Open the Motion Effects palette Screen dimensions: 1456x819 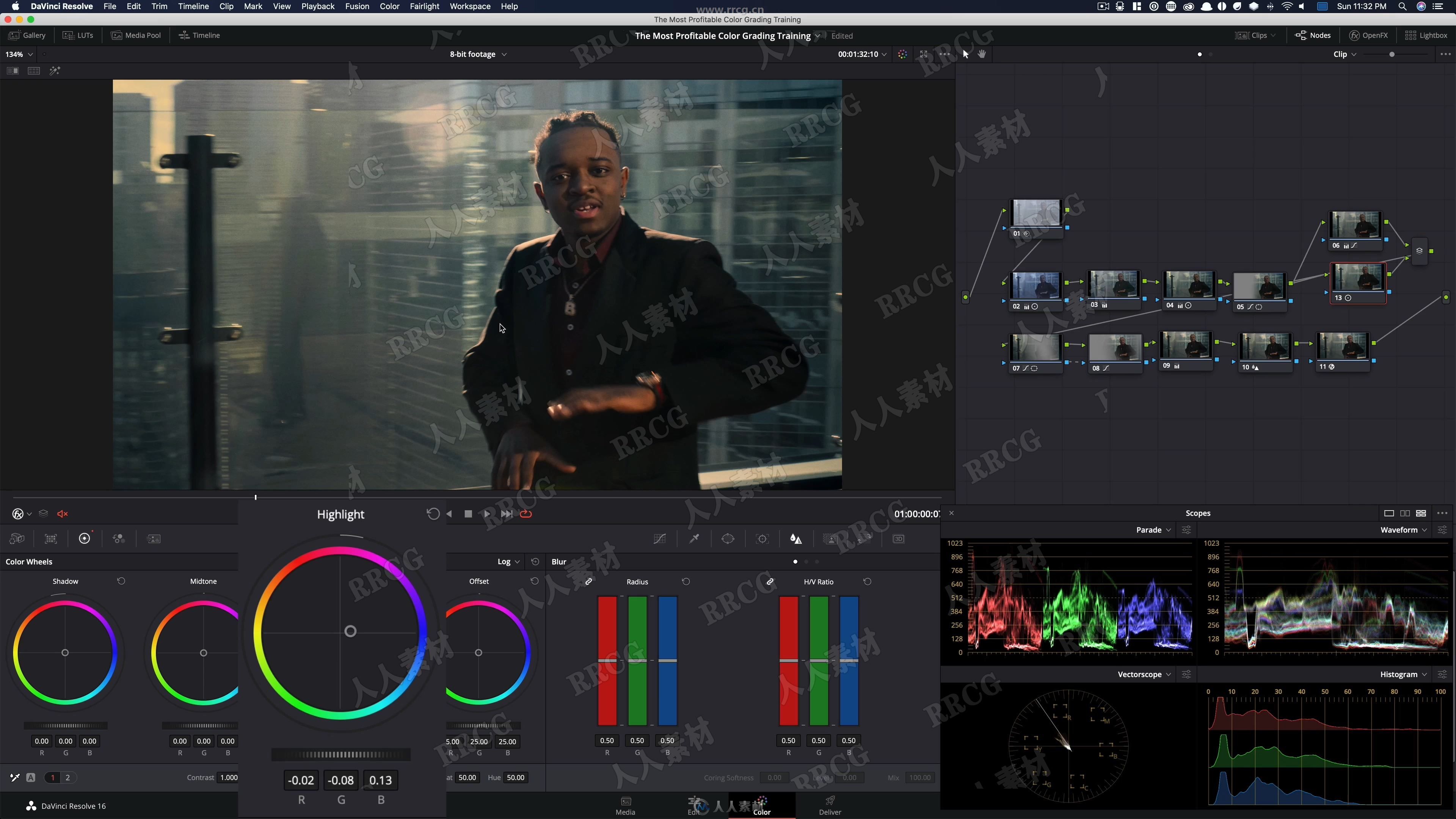153,539
